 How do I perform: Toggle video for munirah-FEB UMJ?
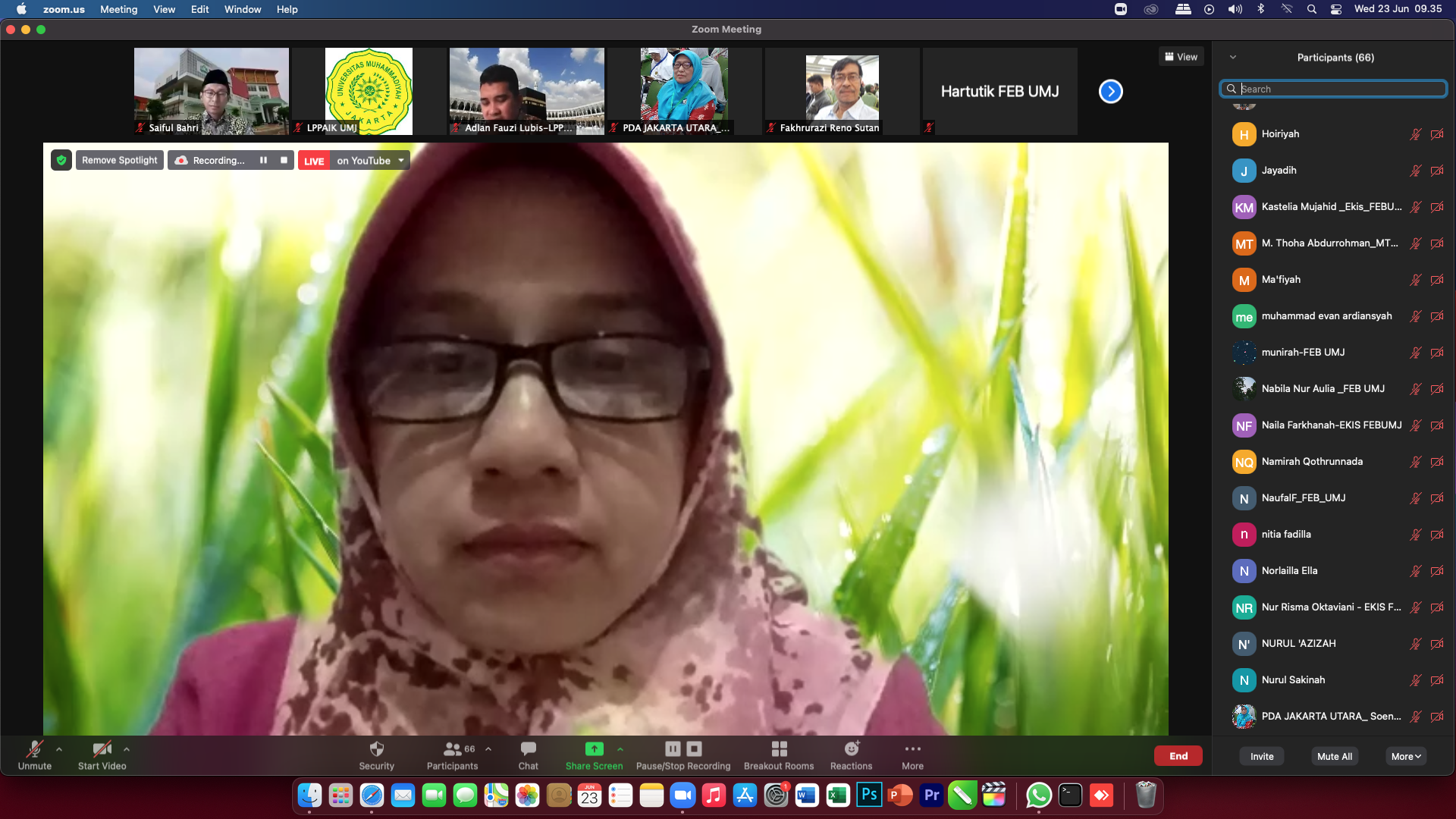click(1437, 353)
